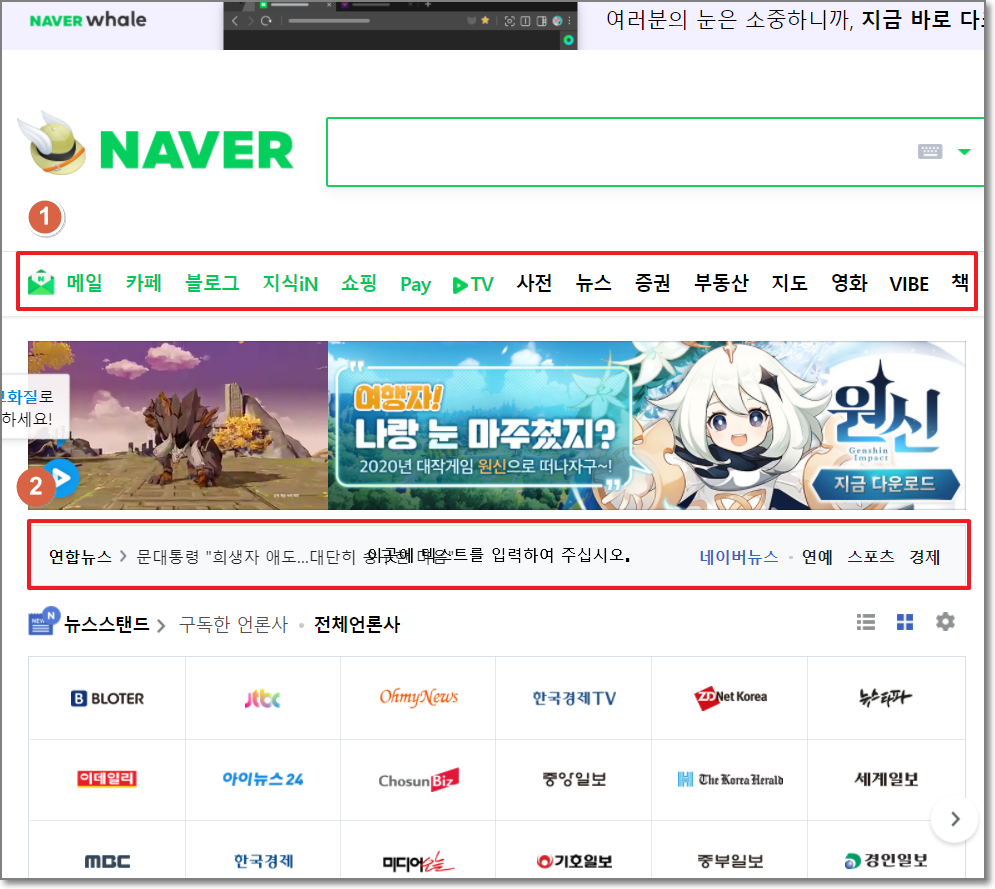Open 지식iN in the service menu
This screenshot has height=889, width=995.
[290, 283]
